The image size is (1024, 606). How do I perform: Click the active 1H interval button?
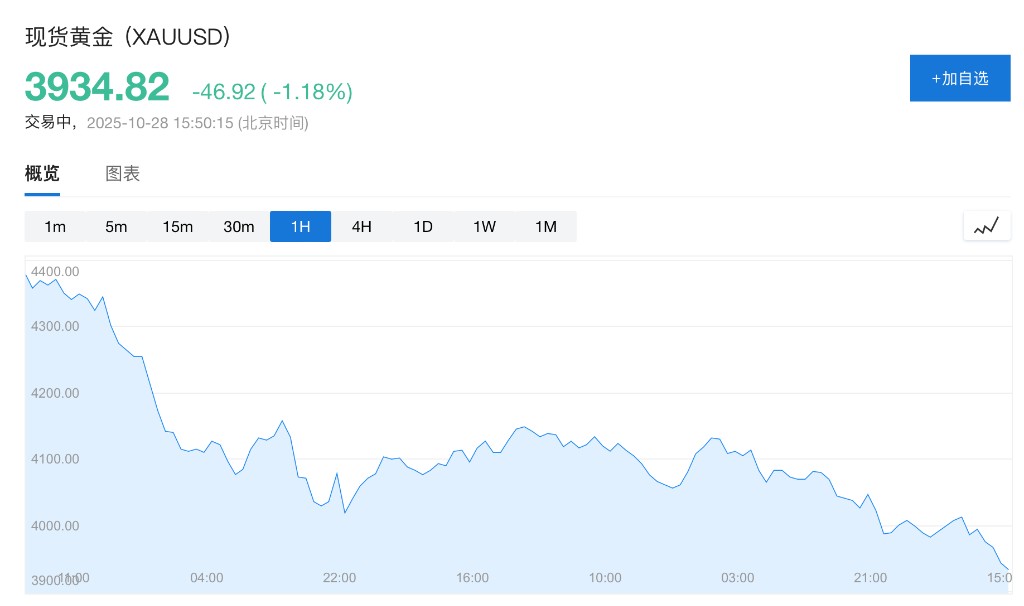(300, 226)
